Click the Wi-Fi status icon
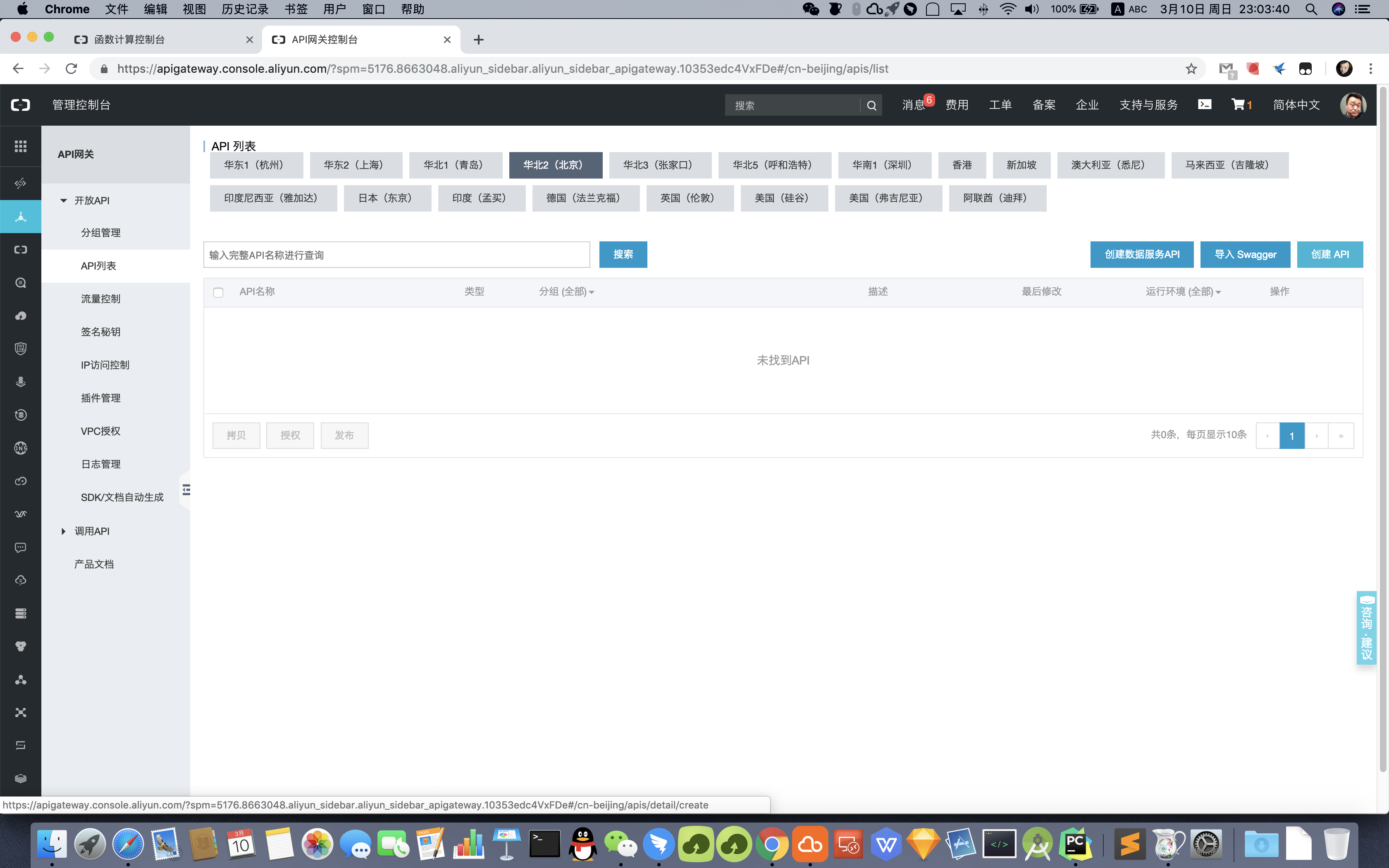1389x868 pixels. 1008,9
